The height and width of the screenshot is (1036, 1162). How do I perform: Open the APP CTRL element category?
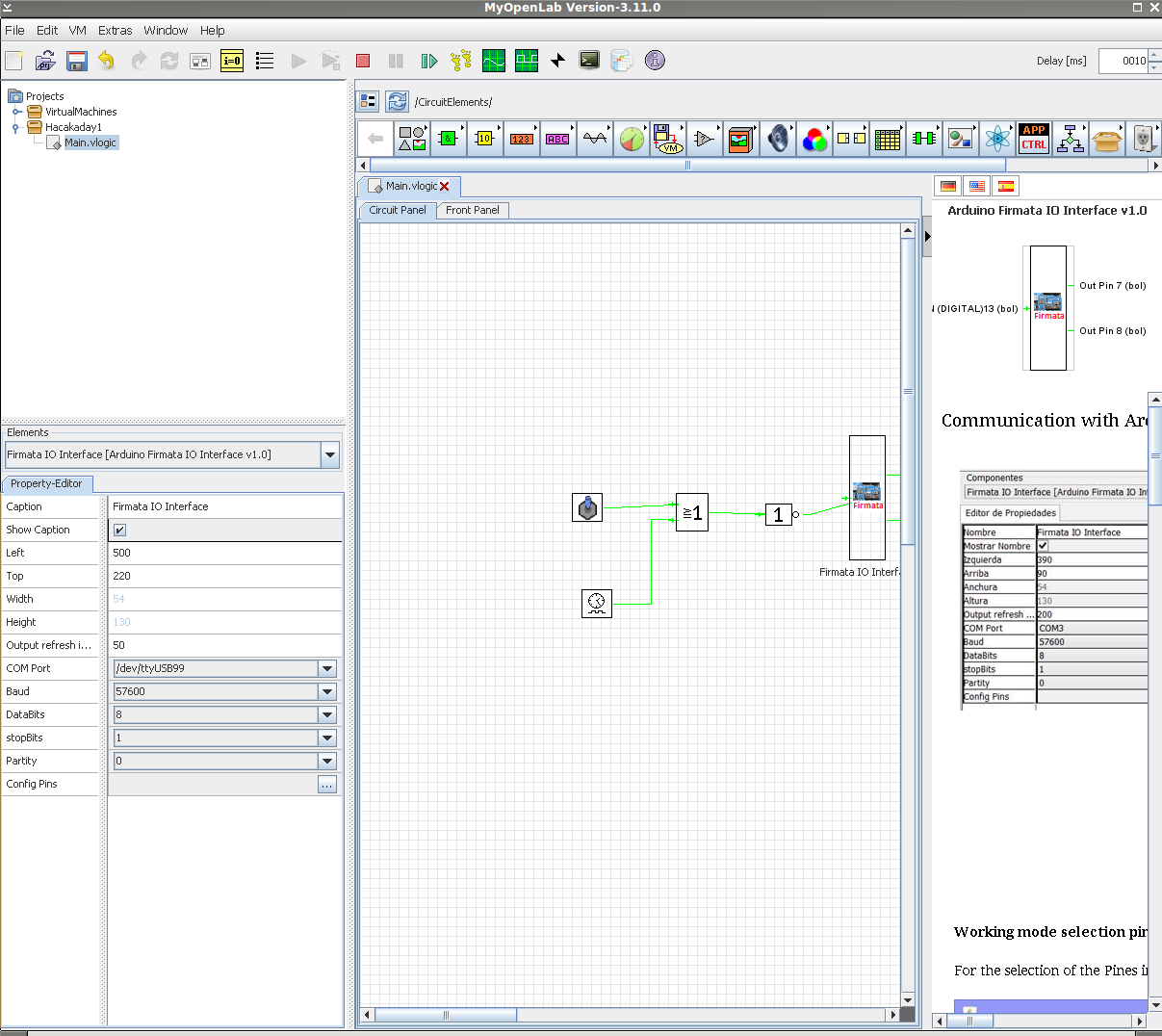point(1034,138)
